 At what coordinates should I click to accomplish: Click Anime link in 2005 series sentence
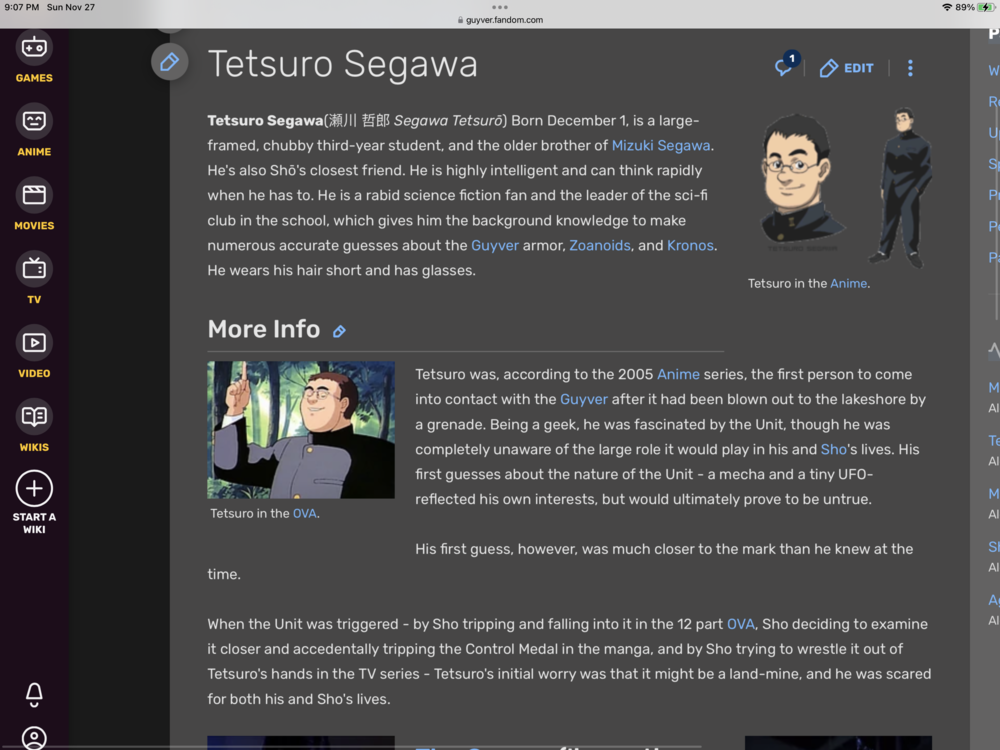point(678,374)
